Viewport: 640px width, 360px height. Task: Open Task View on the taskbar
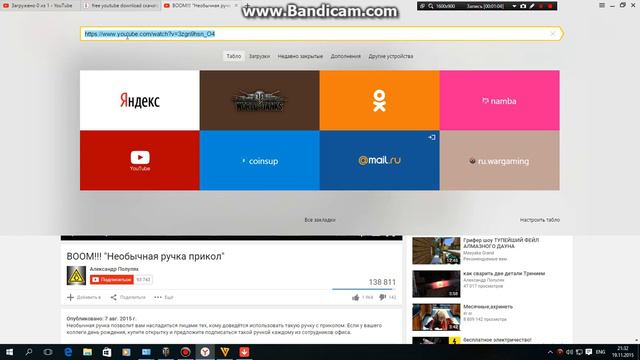pos(48,352)
